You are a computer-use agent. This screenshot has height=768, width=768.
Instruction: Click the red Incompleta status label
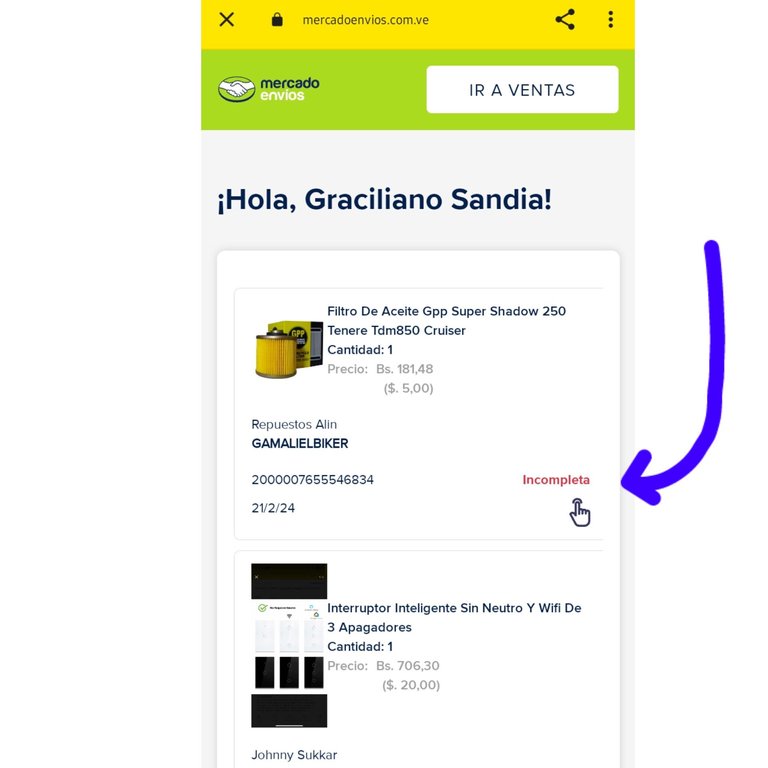click(x=556, y=480)
